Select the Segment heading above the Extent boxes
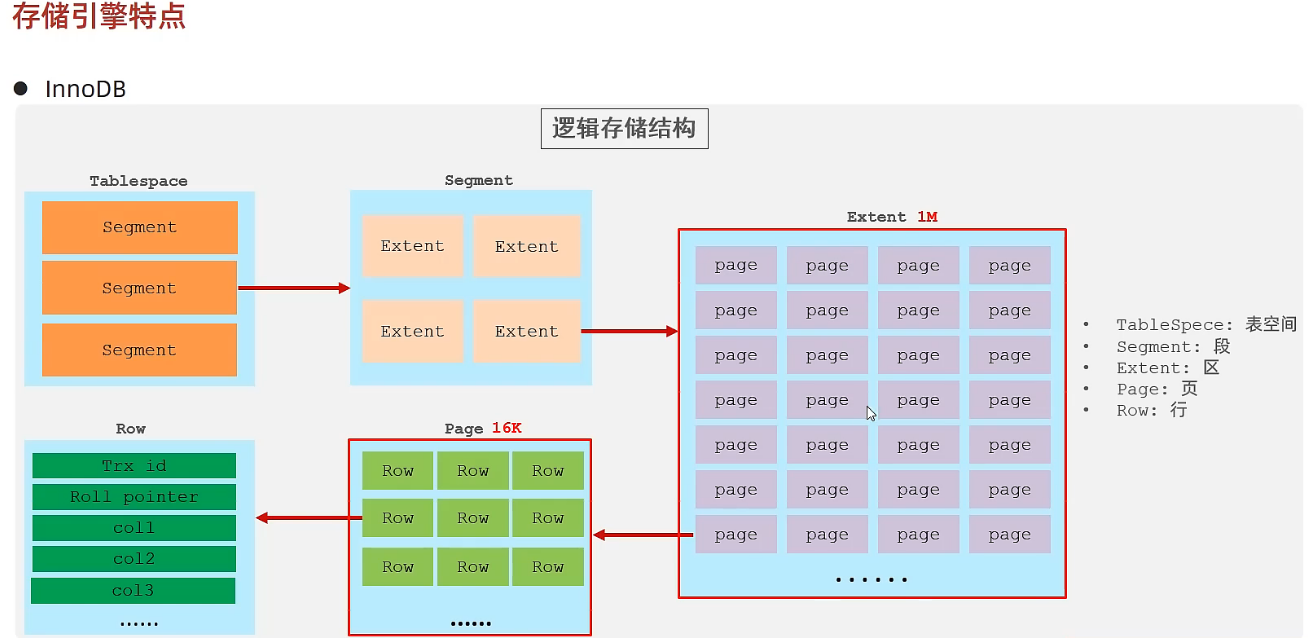 [479, 180]
